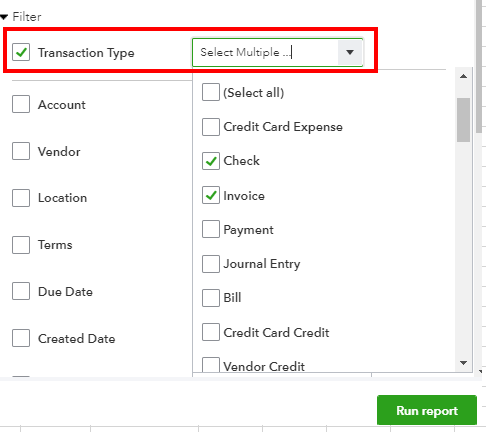The width and height of the screenshot is (486, 432).
Task: Tick the Location filter checkbox
Action: click(21, 198)
